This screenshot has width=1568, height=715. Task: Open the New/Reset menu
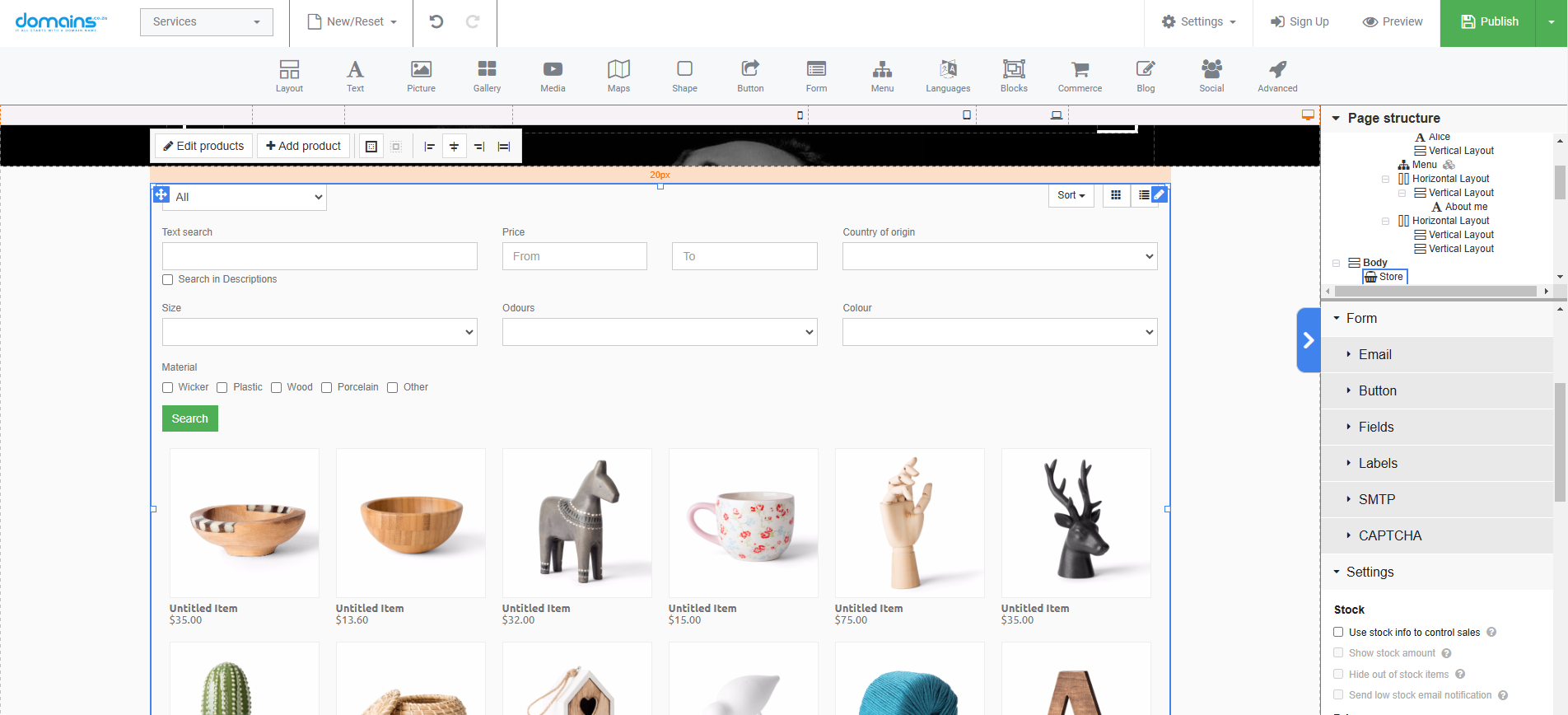[x=352, y=22]
